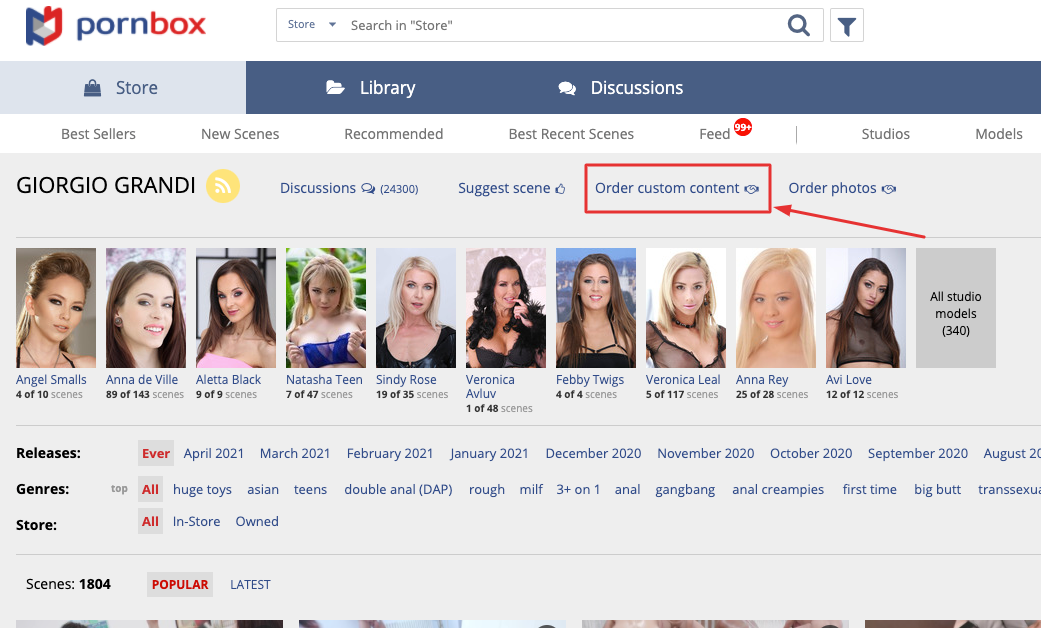Image resolution: width=1041 pixels, height=628 pixels.
Task: Click the pornbox logo
Action: (116, 26)
